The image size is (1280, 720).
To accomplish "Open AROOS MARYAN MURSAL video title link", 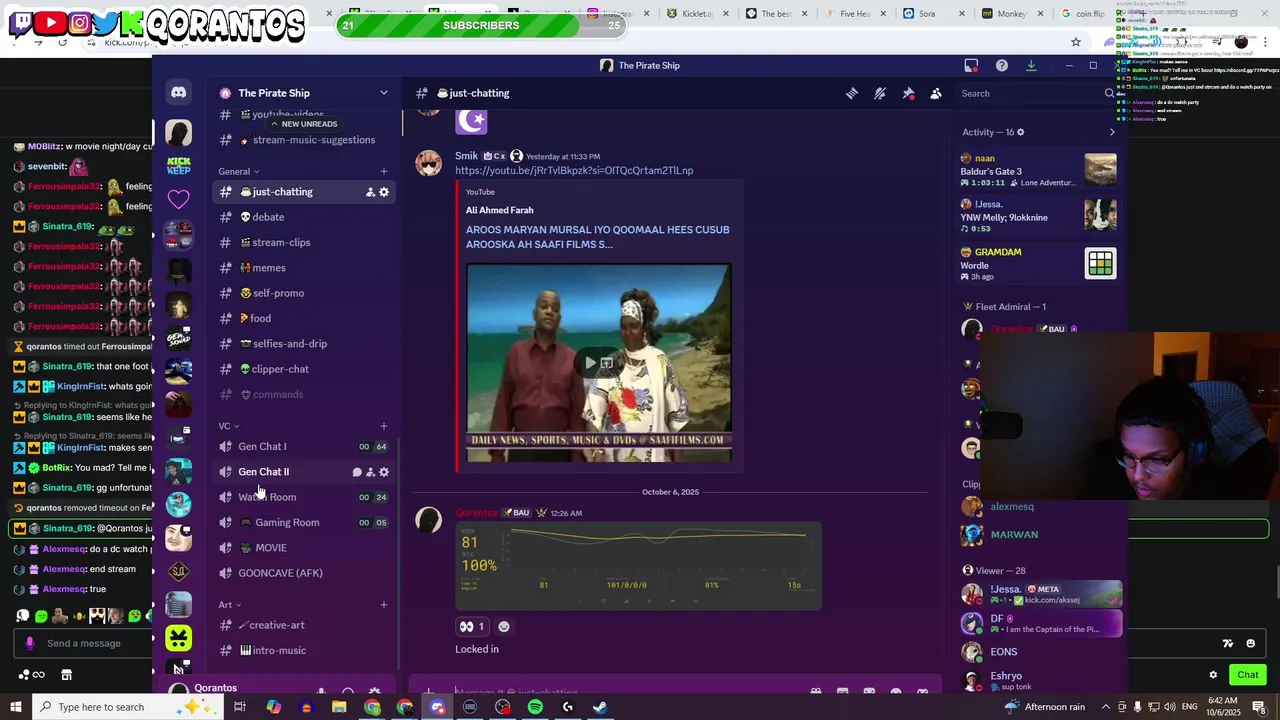I will [x=597, y=237].
